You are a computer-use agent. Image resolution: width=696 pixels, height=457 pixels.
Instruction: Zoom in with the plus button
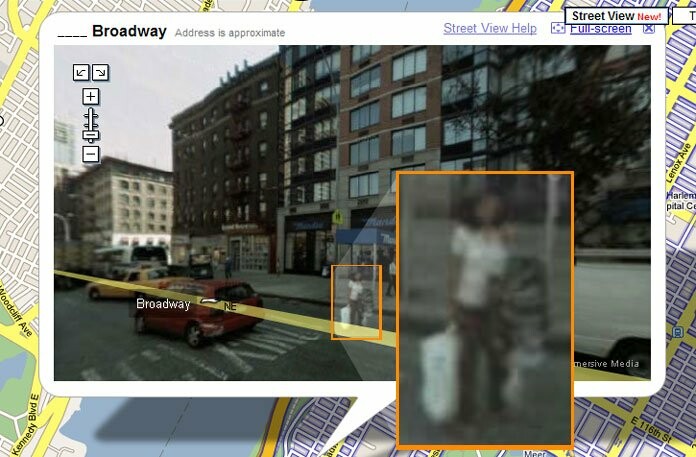(91, 96)
